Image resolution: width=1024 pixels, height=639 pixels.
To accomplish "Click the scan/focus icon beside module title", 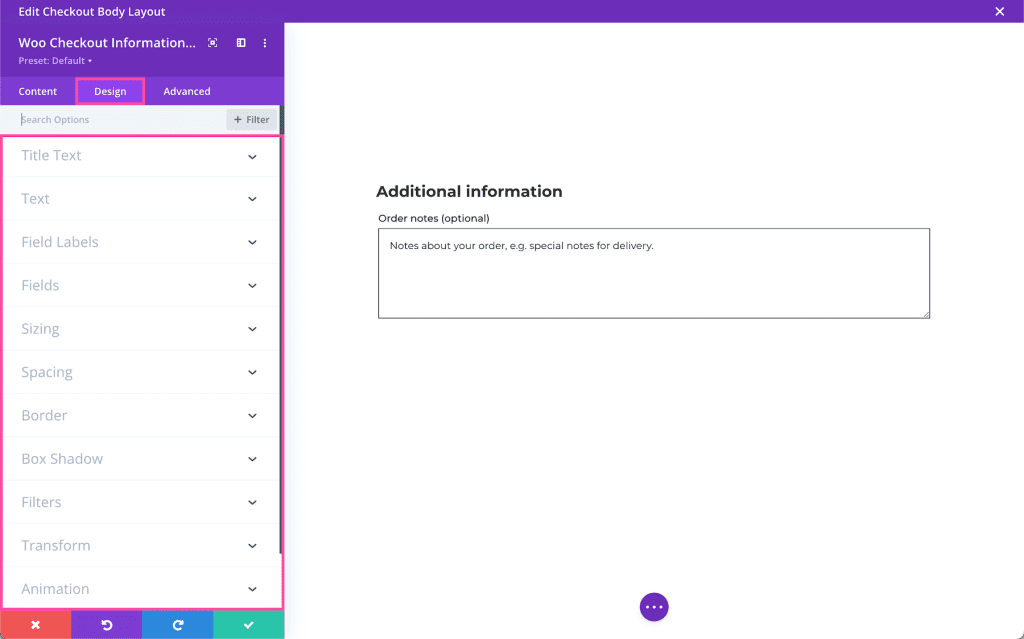I will click(212, 42).
